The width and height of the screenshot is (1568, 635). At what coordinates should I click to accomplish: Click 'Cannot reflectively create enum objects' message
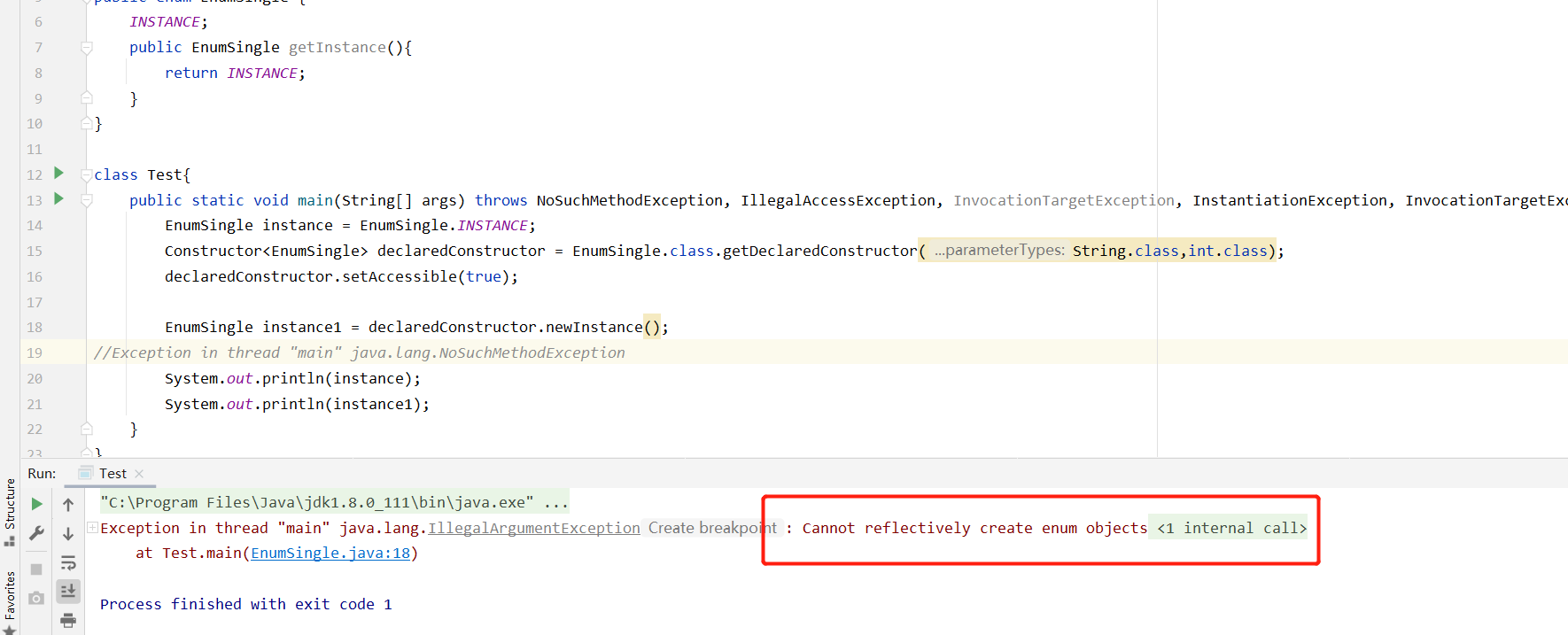[974, 528]
